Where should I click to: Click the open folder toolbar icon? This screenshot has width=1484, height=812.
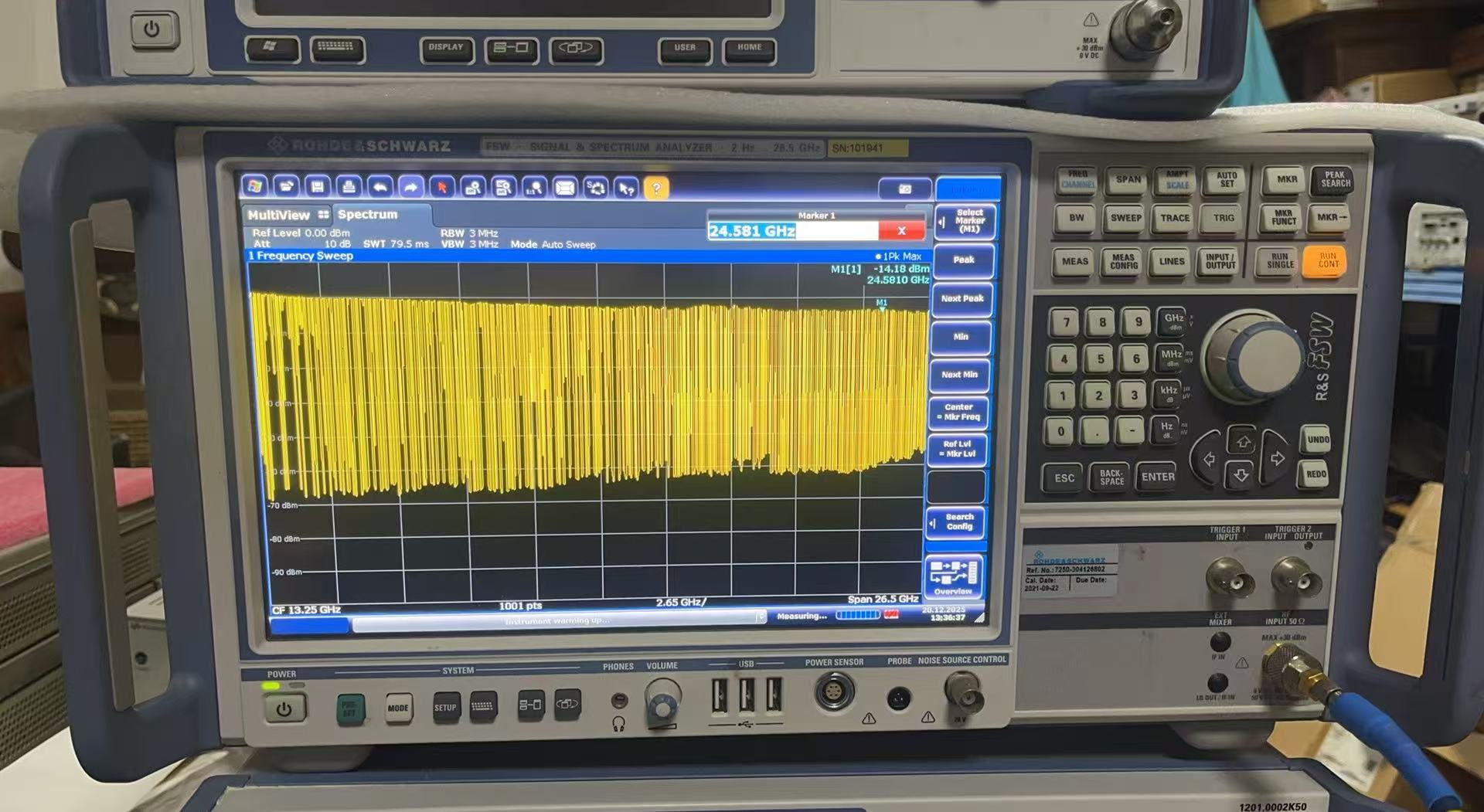click(x=285, y=186)
